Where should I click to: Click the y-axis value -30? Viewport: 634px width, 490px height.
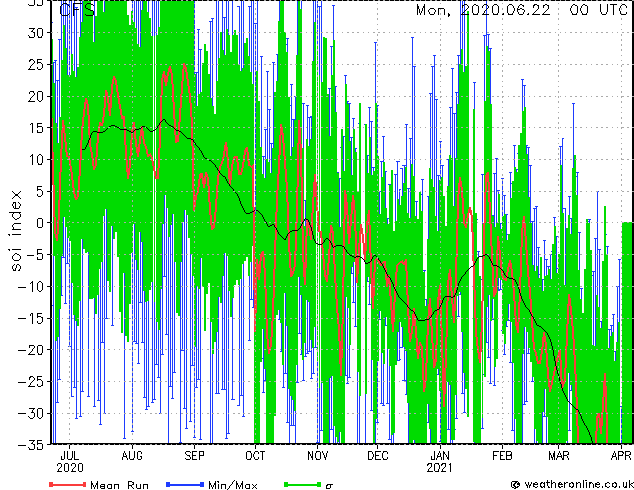[31, 413]
